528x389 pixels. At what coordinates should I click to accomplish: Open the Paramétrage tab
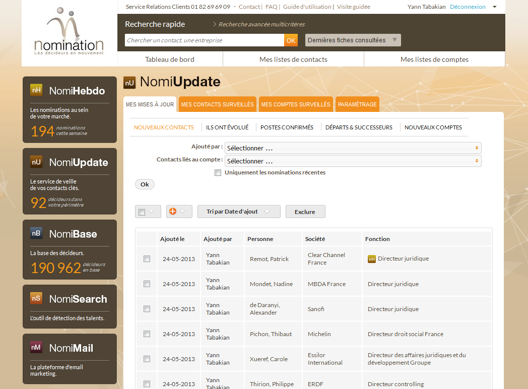357,104
